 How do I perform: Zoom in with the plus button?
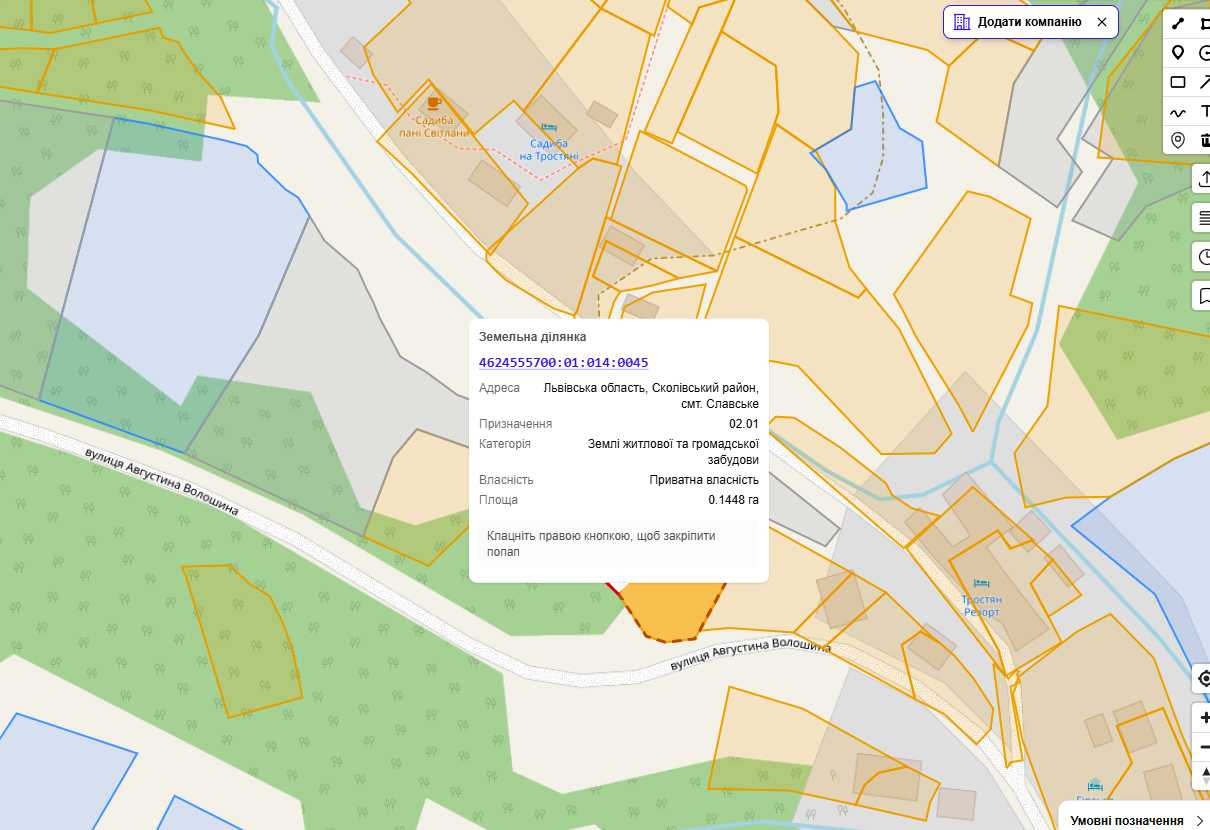point(1203,717)
